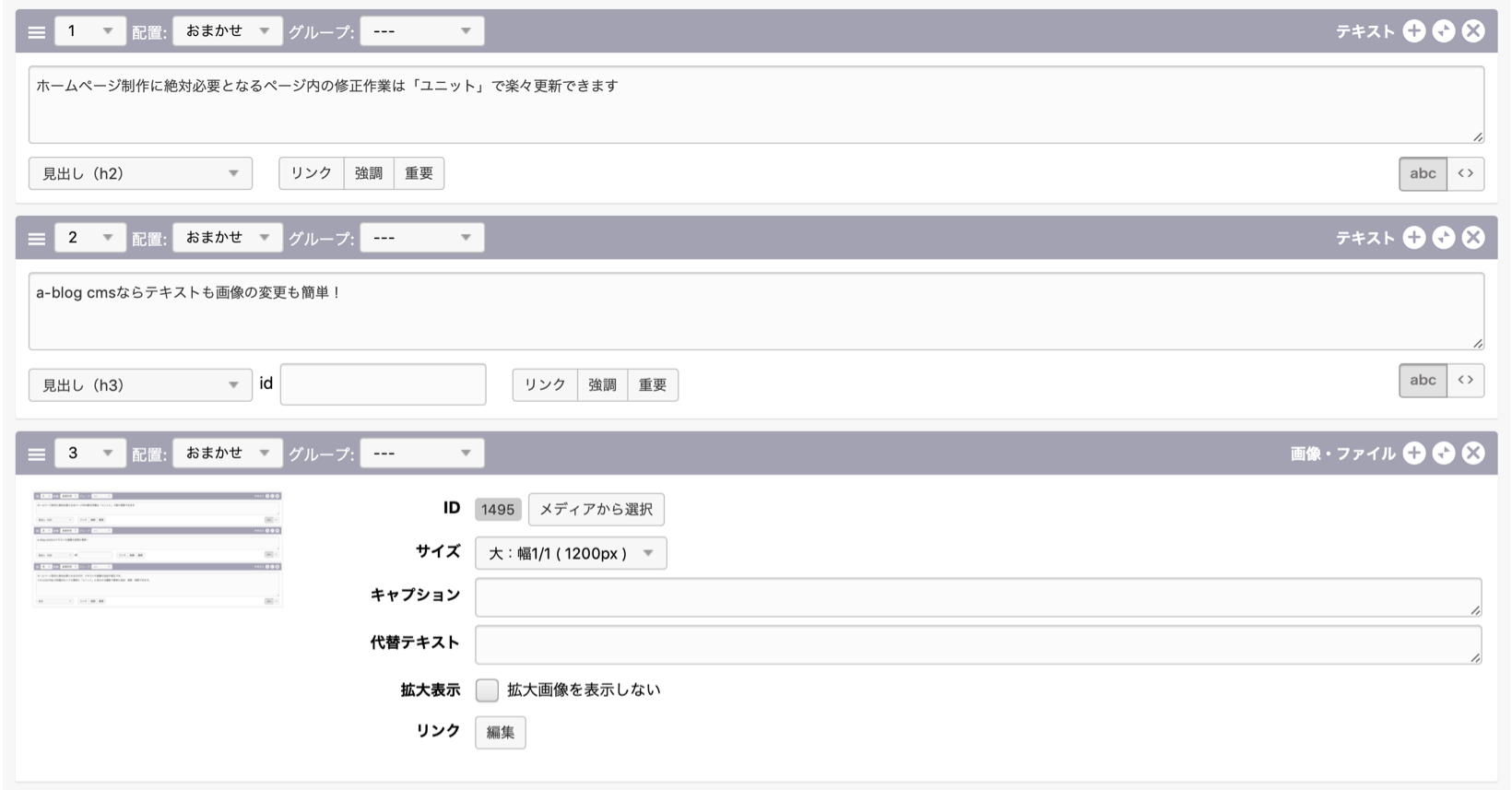The width and height of the screenshot is (1512, 790).
Task: Click メディアから選択 button
Action: (596, 509)
